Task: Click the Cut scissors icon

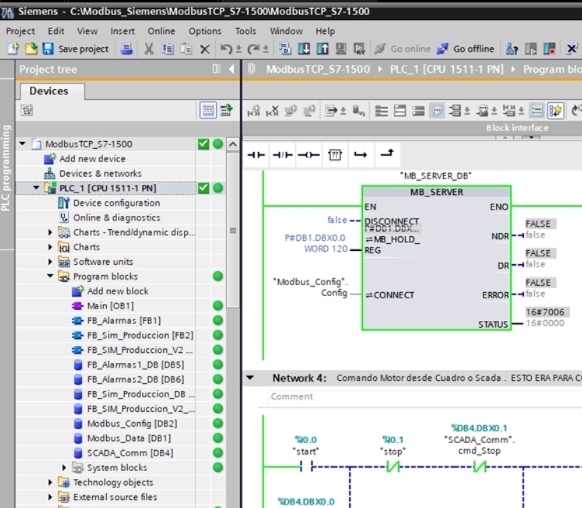Action: (x=149, y=49)
